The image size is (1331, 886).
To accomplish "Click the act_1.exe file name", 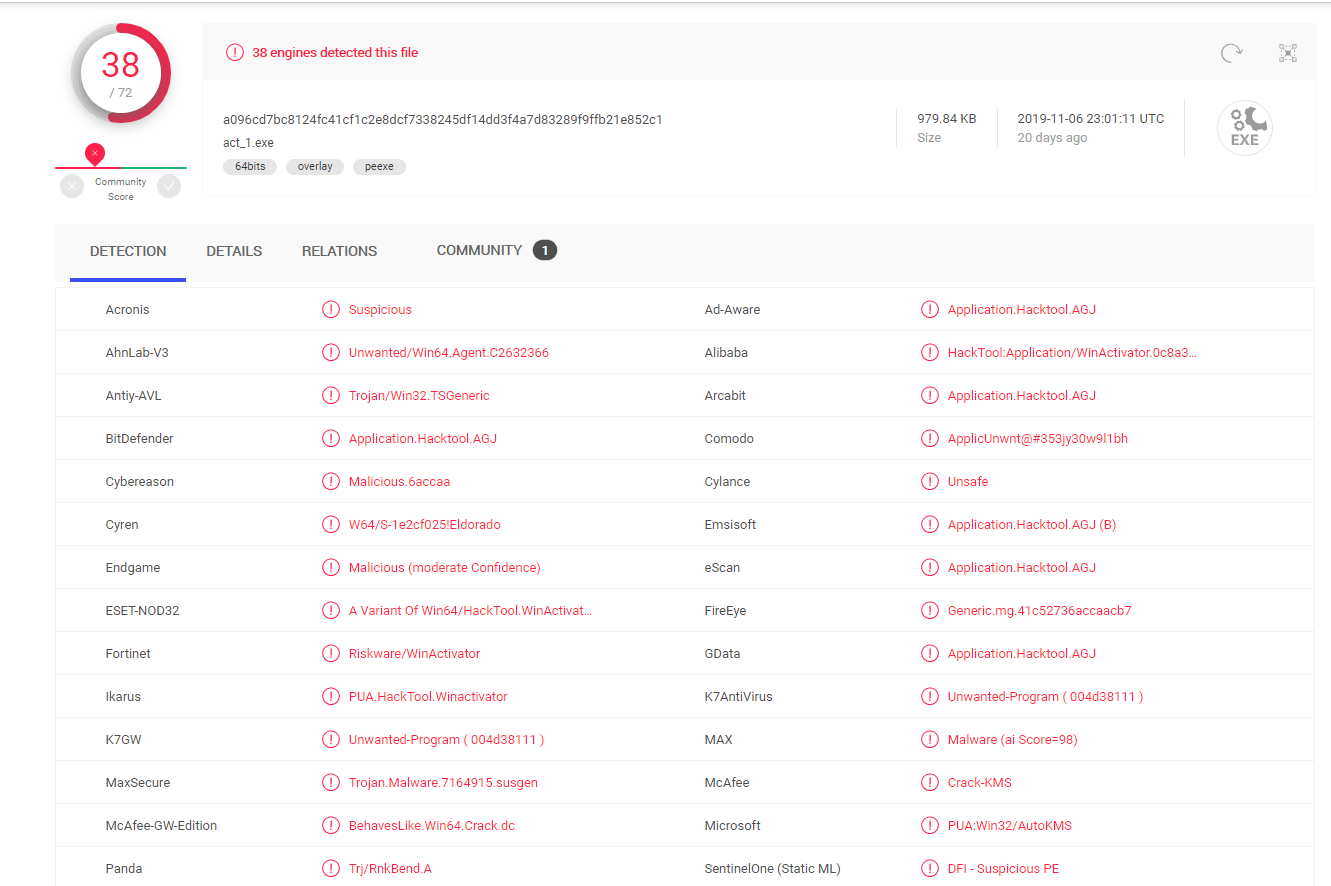I will (x=248, y=142).
